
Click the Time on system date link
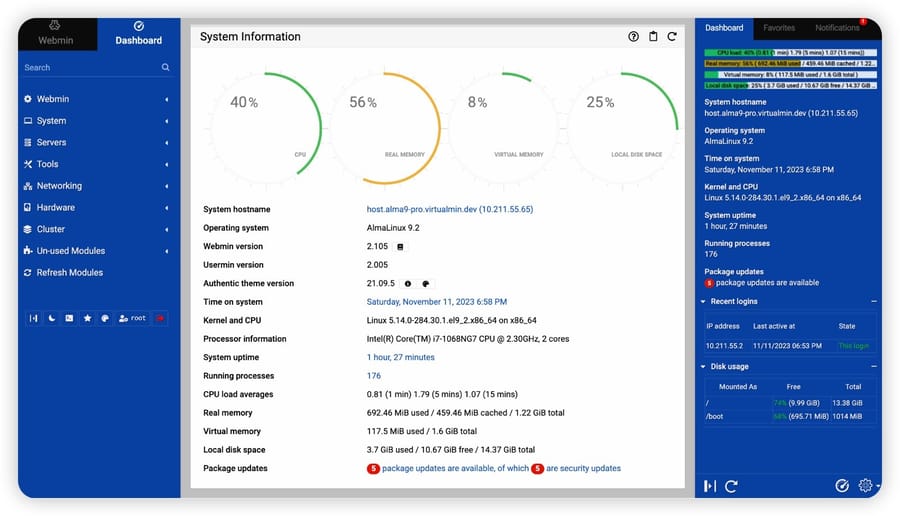point(437,302)
